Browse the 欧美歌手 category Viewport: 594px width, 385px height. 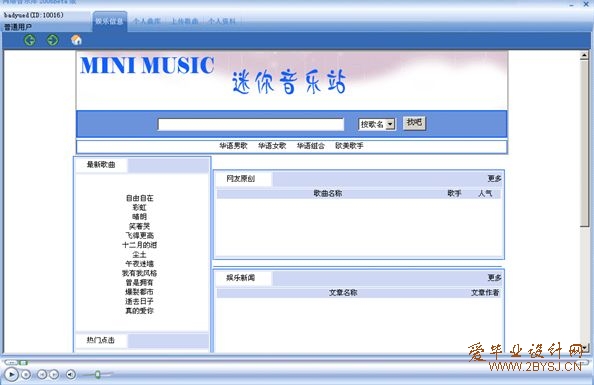click(x=349, y=146)
